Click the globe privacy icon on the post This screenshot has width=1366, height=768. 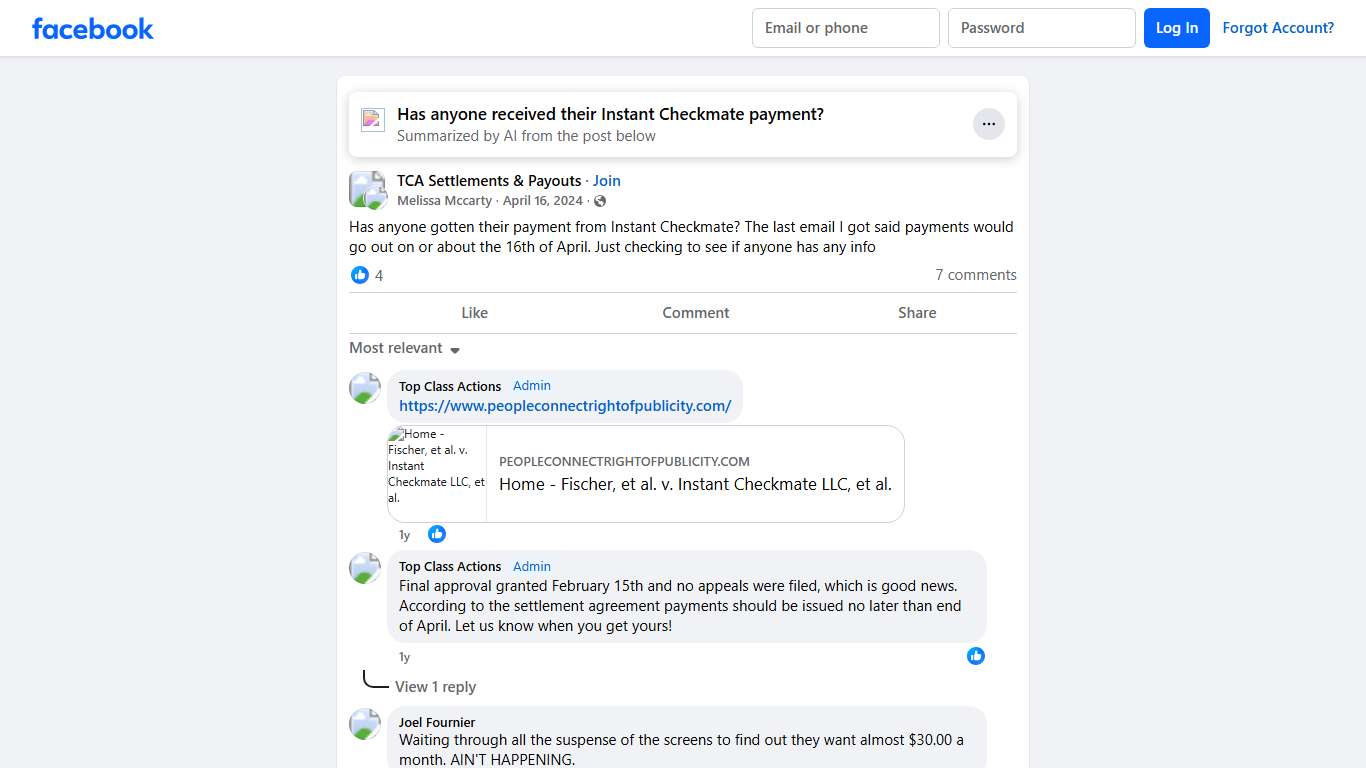(599, 200)
